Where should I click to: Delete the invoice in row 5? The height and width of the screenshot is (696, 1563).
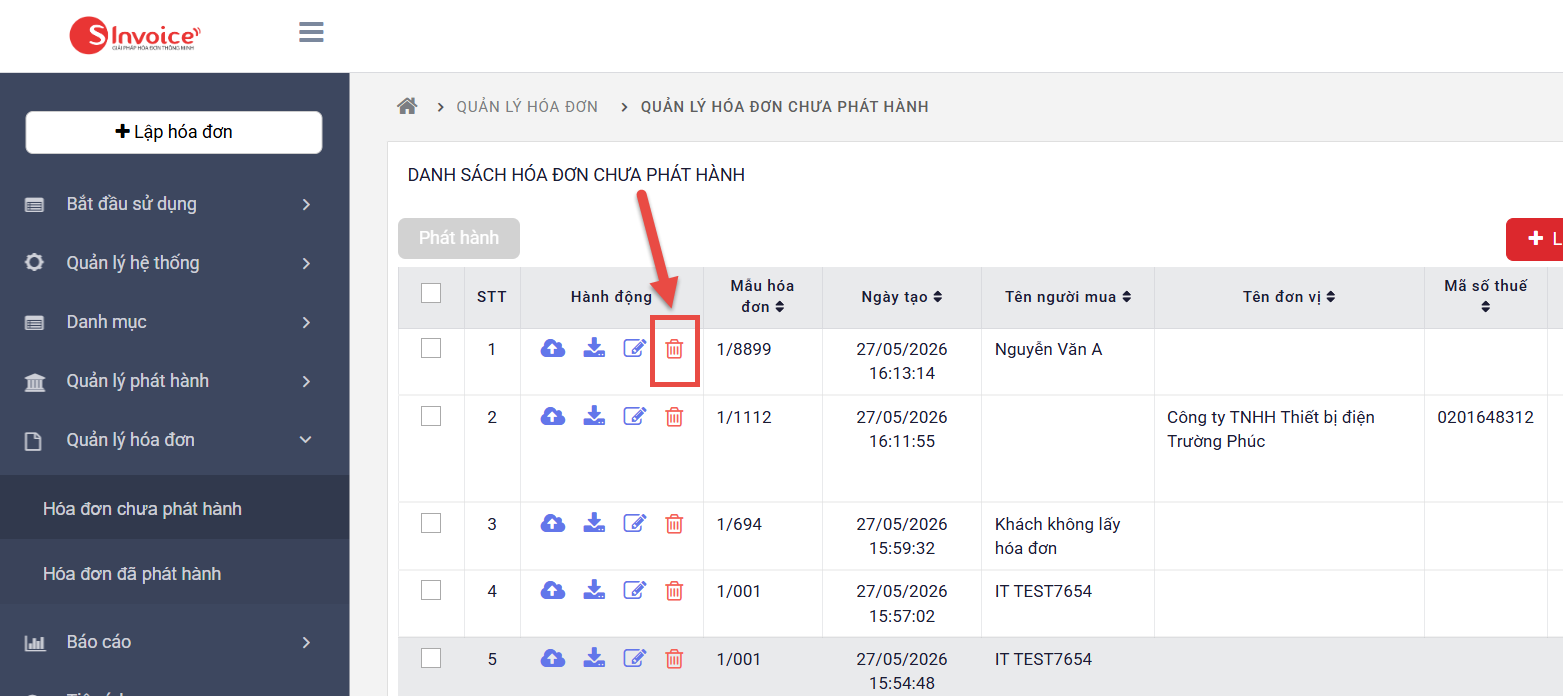tap(675, 659)
